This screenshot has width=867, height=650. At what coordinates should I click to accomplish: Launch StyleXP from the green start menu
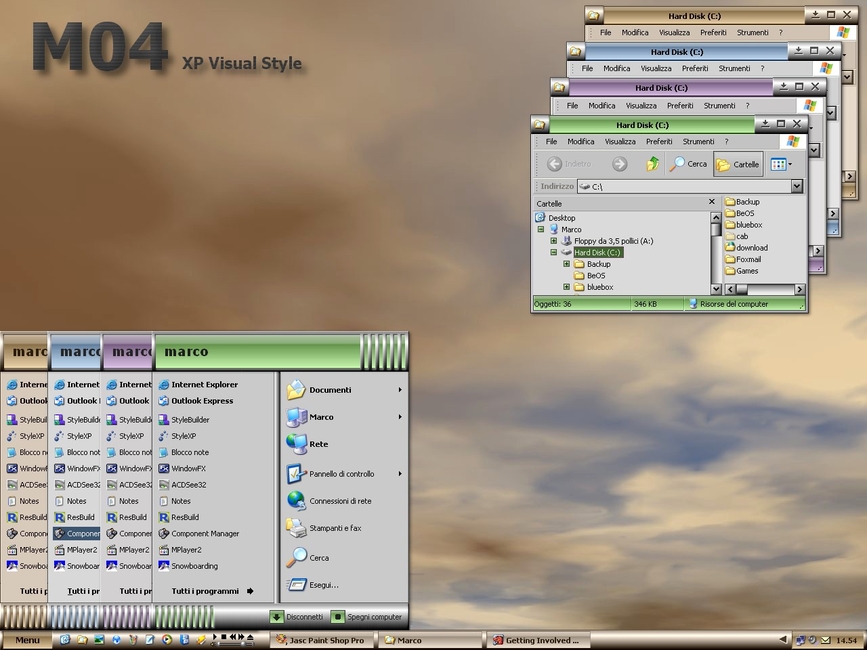(177, 436)
